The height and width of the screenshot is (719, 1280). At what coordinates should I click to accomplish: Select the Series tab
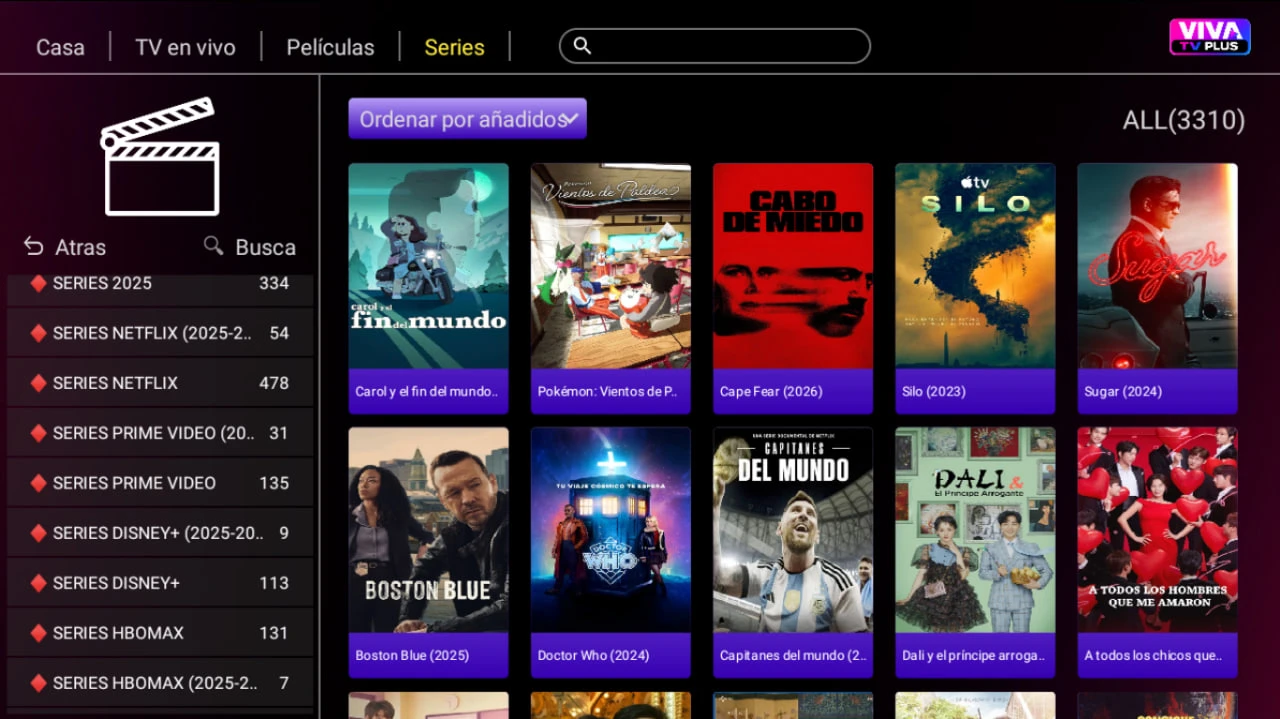tap(454, 47)
